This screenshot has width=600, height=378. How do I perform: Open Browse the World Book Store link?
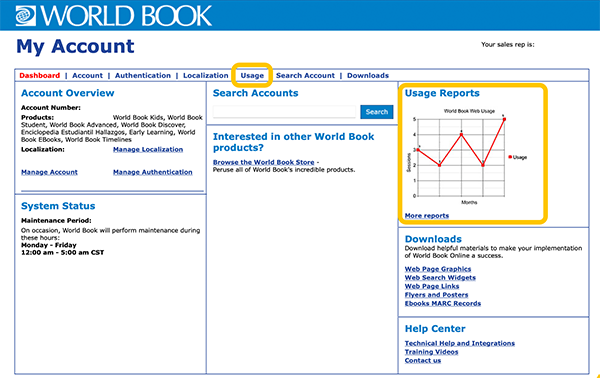pyautogui.click(x=264, y=162)
